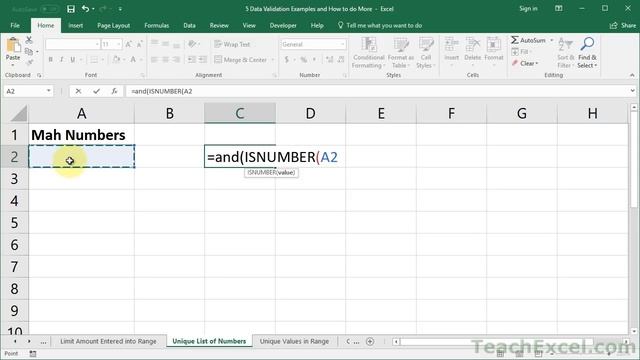Click the Sign in link
Screen dimensions: 640x360
coord(528,9)
